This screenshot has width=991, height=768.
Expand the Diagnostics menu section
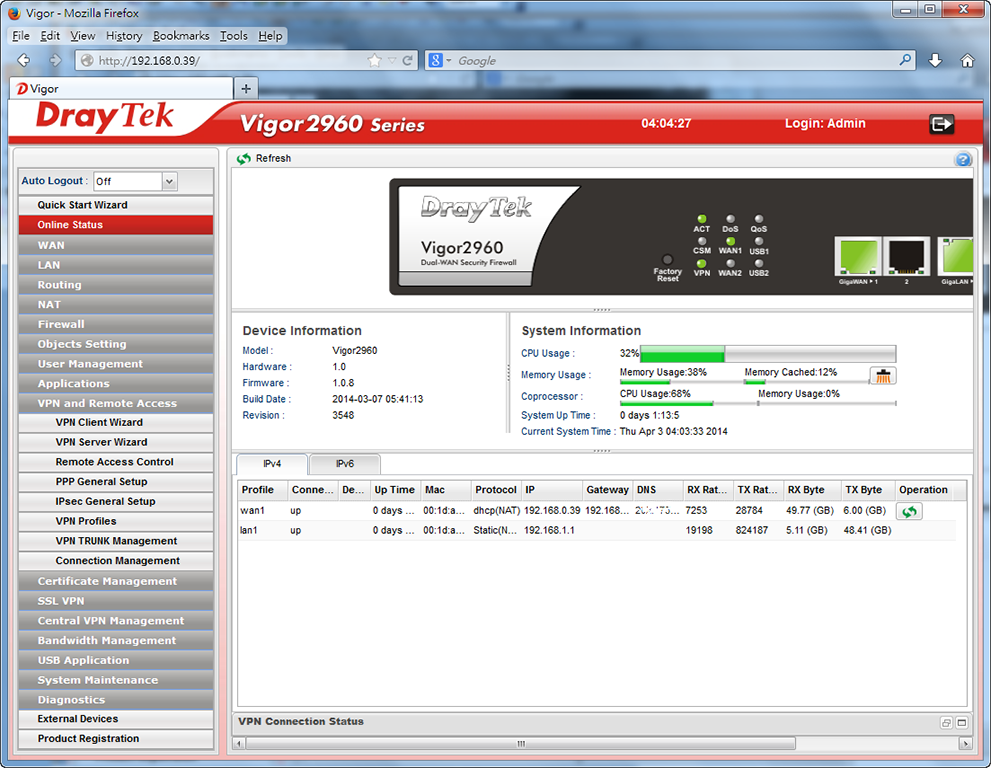pyautogui.click(x=116, y=700)
